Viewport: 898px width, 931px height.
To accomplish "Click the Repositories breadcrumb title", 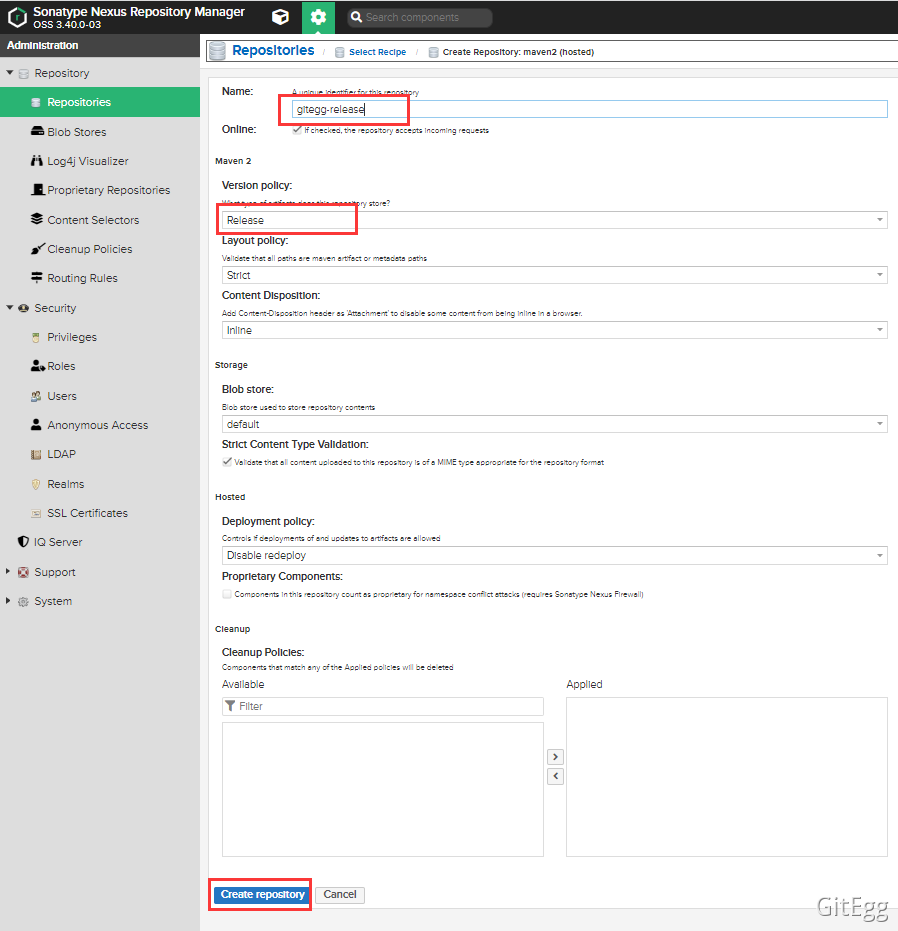I will [273, 50].
